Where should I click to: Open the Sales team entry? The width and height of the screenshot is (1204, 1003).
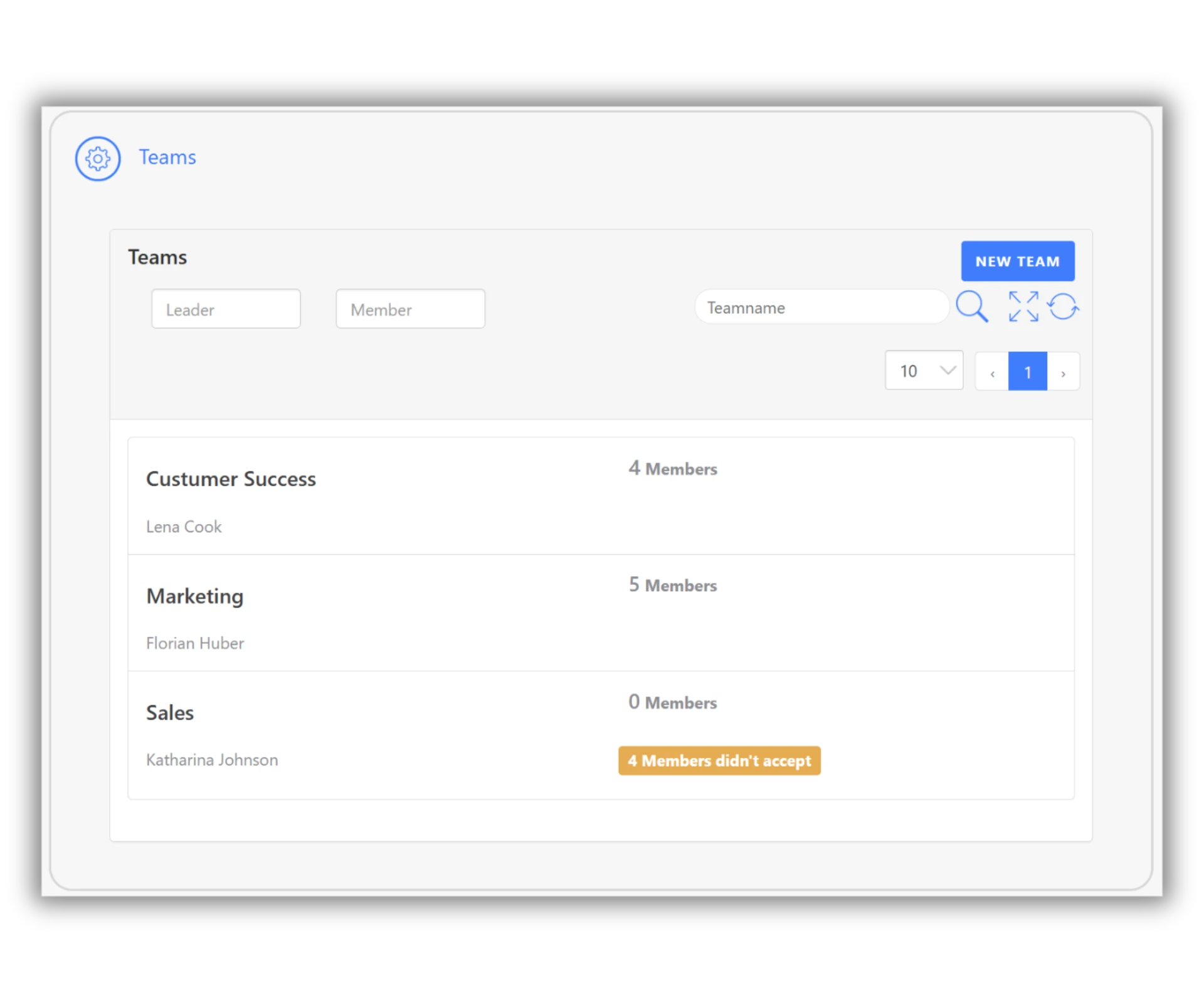click(x=170, y=713)
